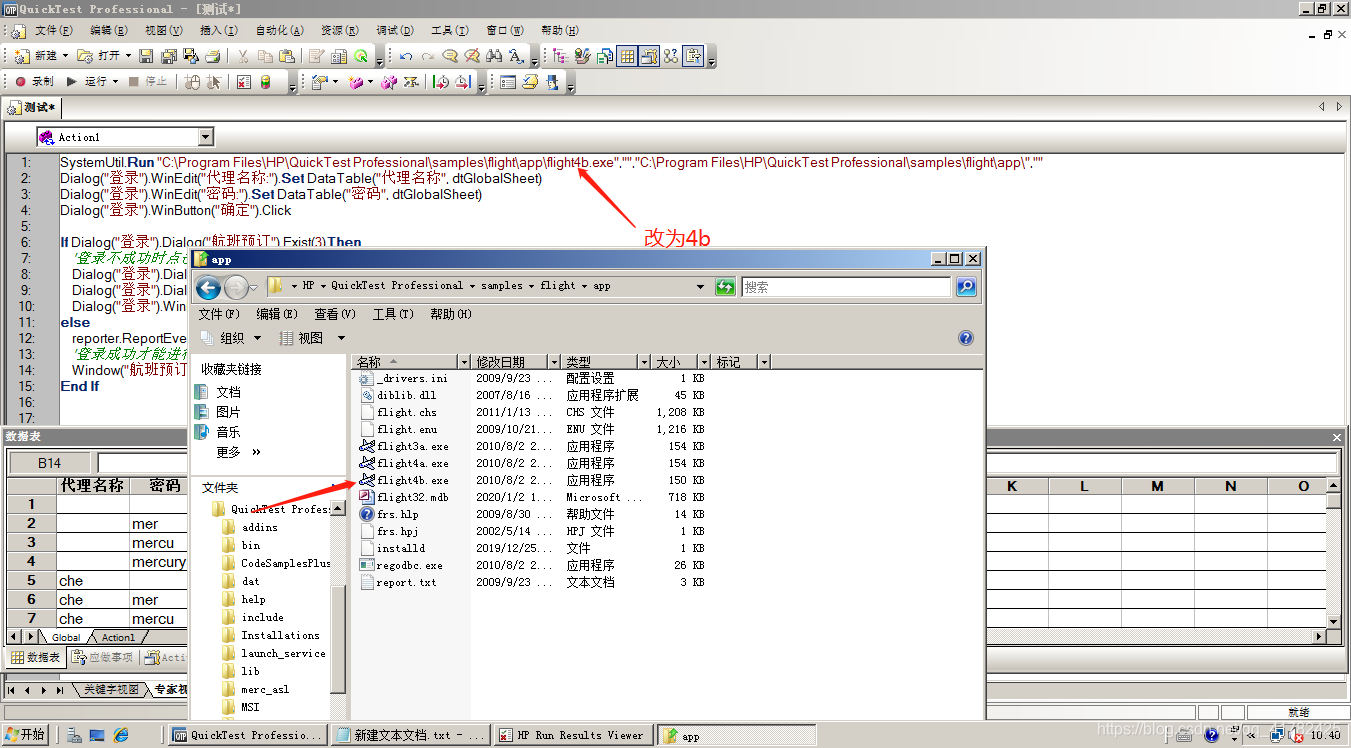Image resolution: width=1351 pixels, height=748 pixels.
Task: Click the B14 cell reference box
Action: [49, 463]
